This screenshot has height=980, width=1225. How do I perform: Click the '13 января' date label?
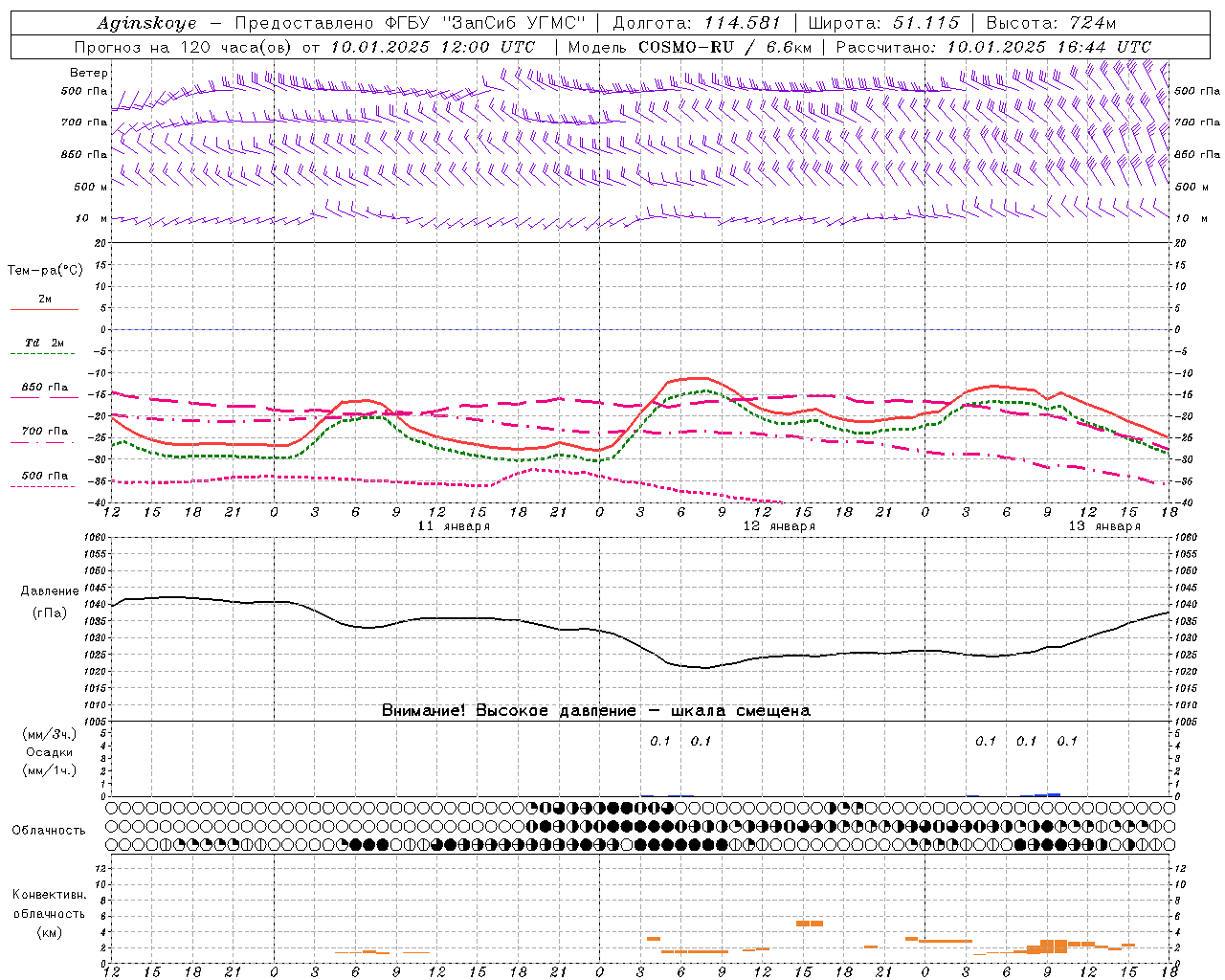(1104, 526)
